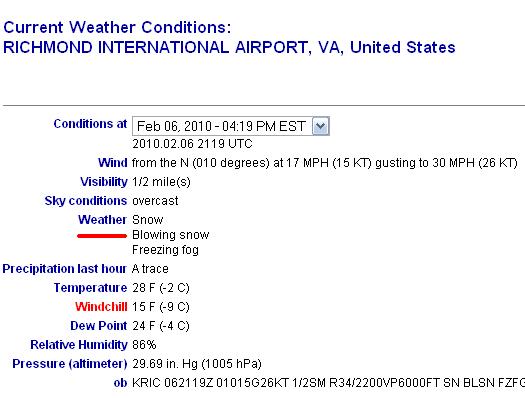The width and height of the screenshot is (525, 398).
Task: Select the Feb 06, 2010 time combo box
Action: 231,126
